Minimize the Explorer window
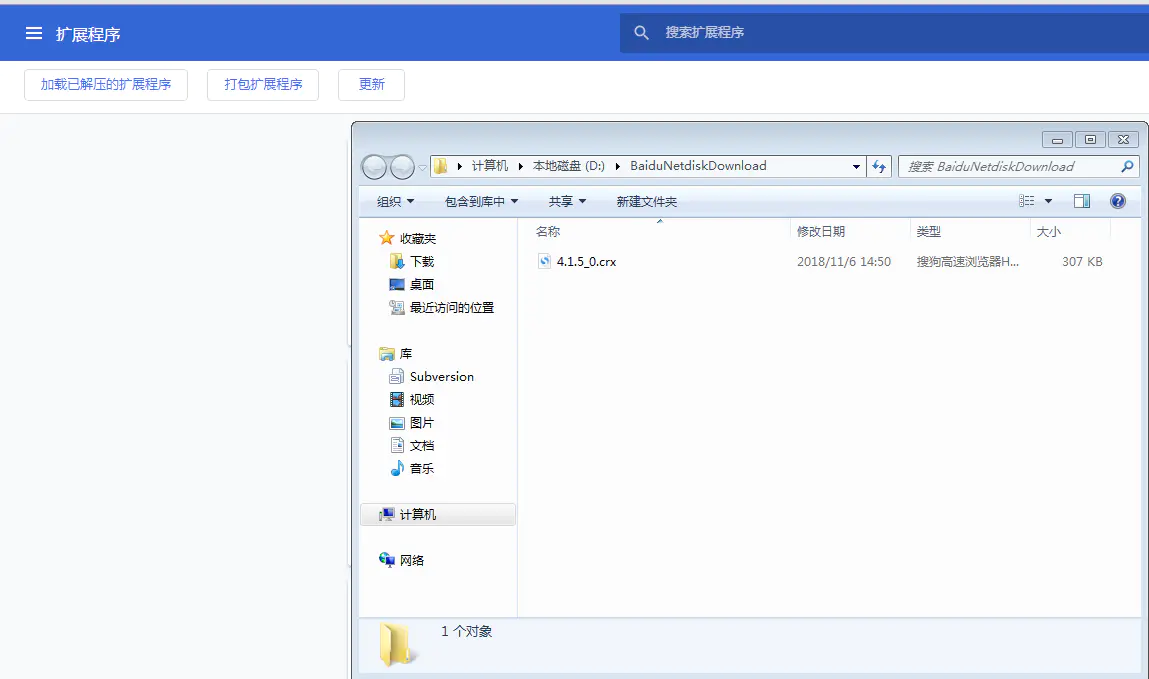 pos(1057,139)
